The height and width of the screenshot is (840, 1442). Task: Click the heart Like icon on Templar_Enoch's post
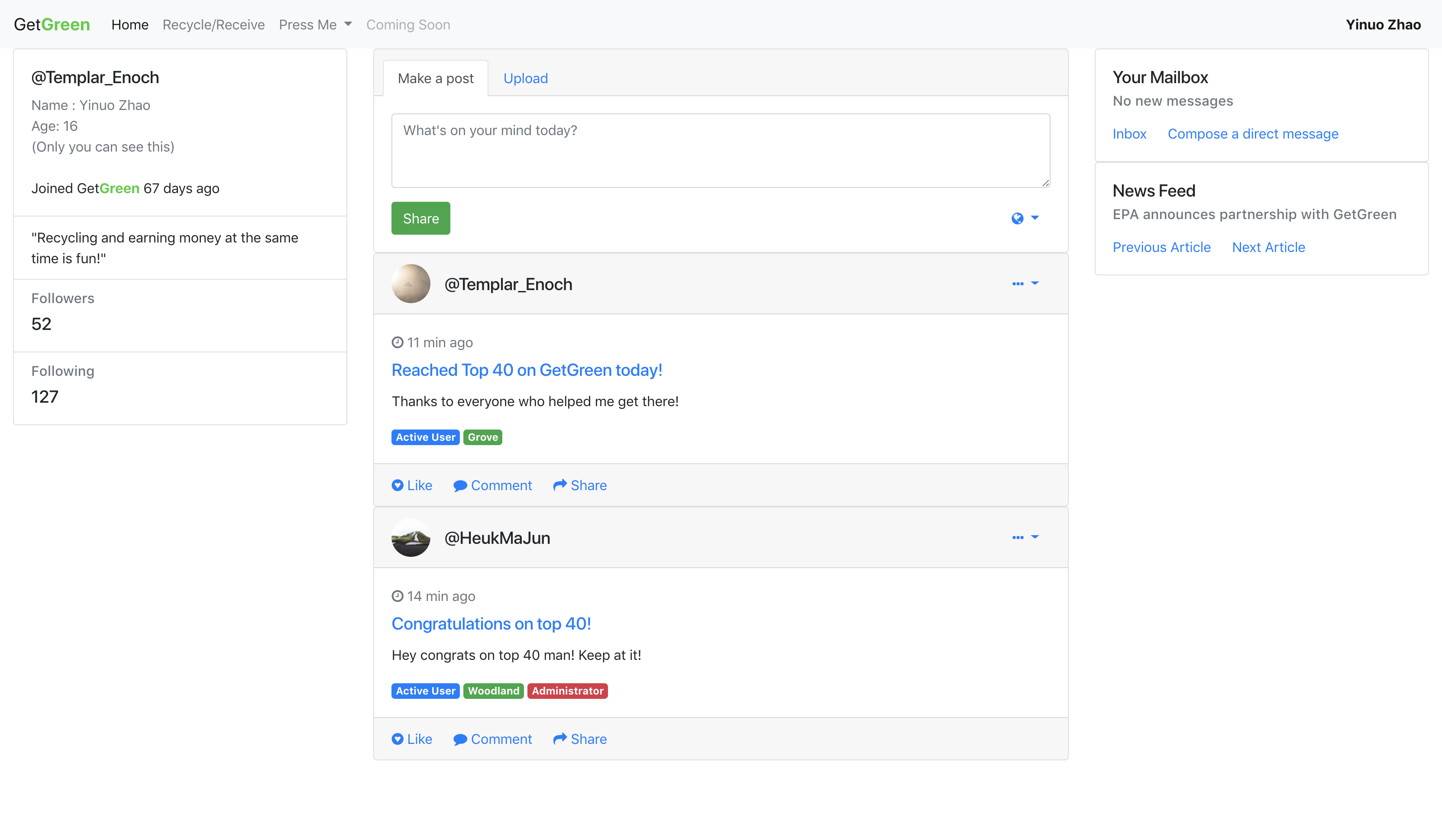(x=397, y=485)
